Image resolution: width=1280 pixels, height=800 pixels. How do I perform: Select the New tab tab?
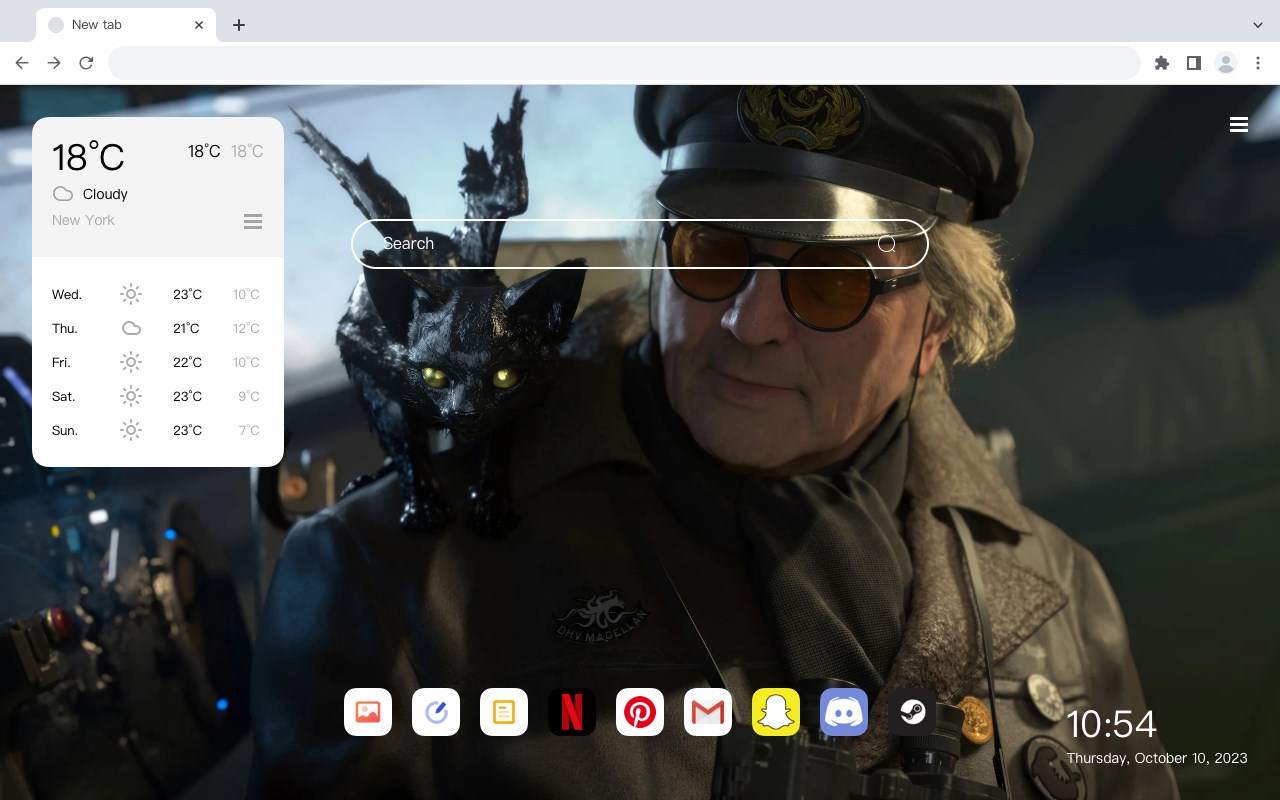[126, 25]
